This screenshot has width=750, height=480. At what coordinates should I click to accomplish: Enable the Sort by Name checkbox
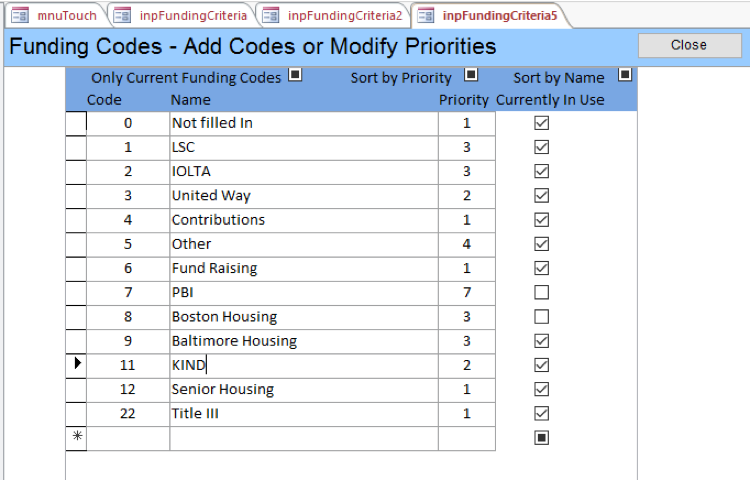pyautogui.click(x=625, y=74)
